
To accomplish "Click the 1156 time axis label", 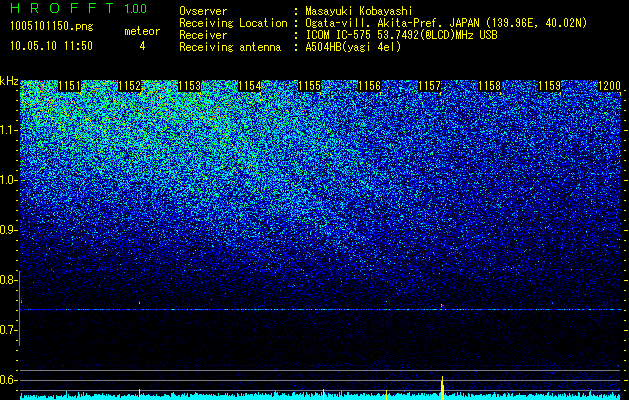I will pyautogui.click(x=369, y=86).
